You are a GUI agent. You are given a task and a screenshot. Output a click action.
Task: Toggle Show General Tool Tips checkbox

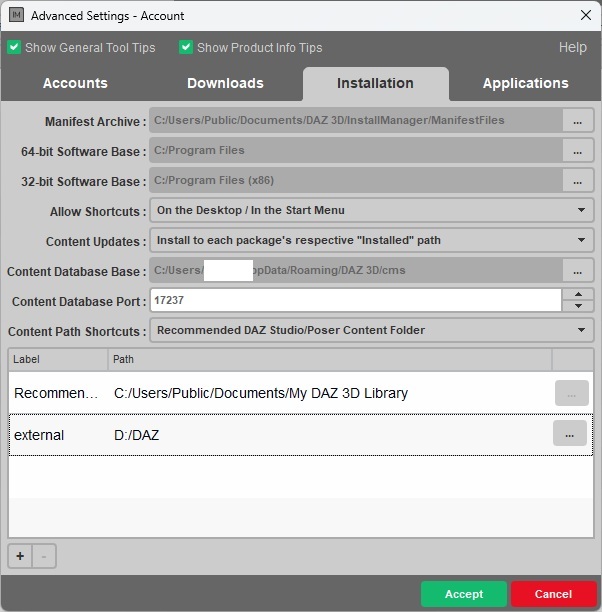14,48
